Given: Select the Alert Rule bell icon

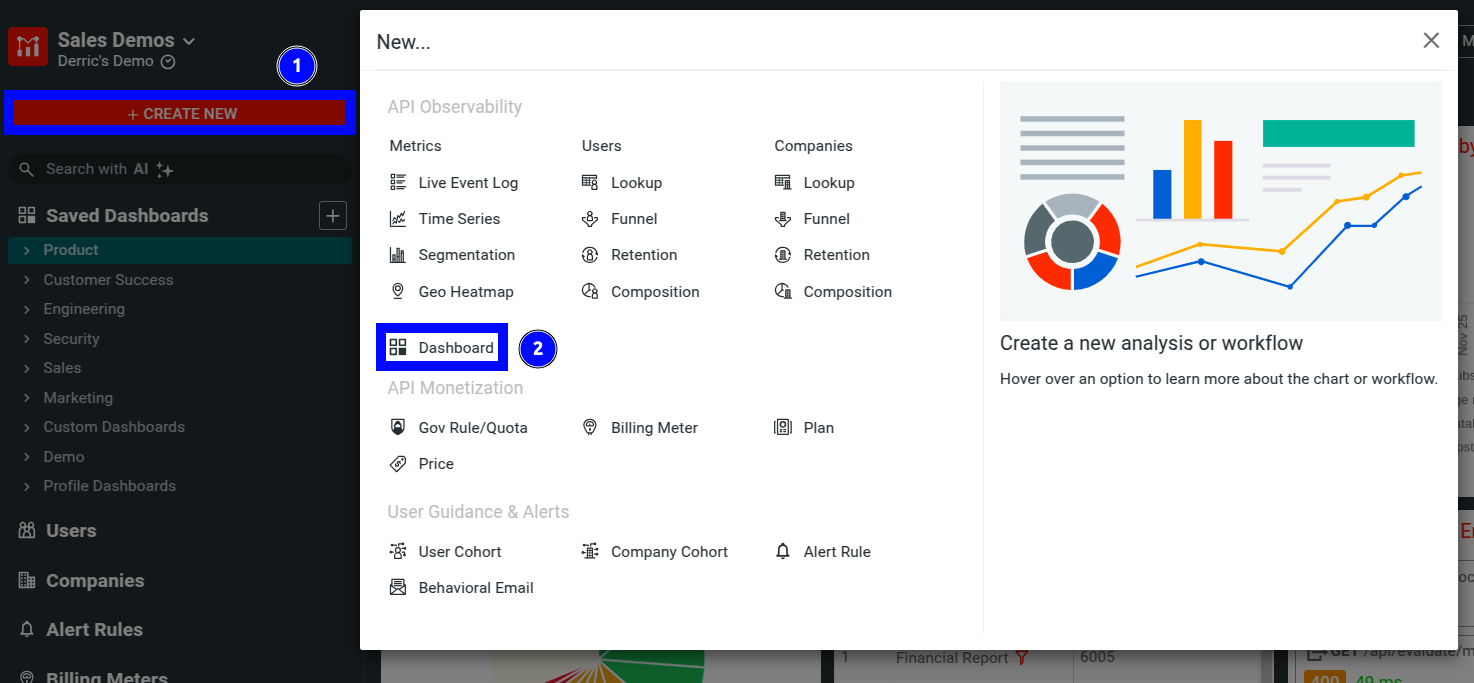Looking at the screenshot, I should click(783, 551).
